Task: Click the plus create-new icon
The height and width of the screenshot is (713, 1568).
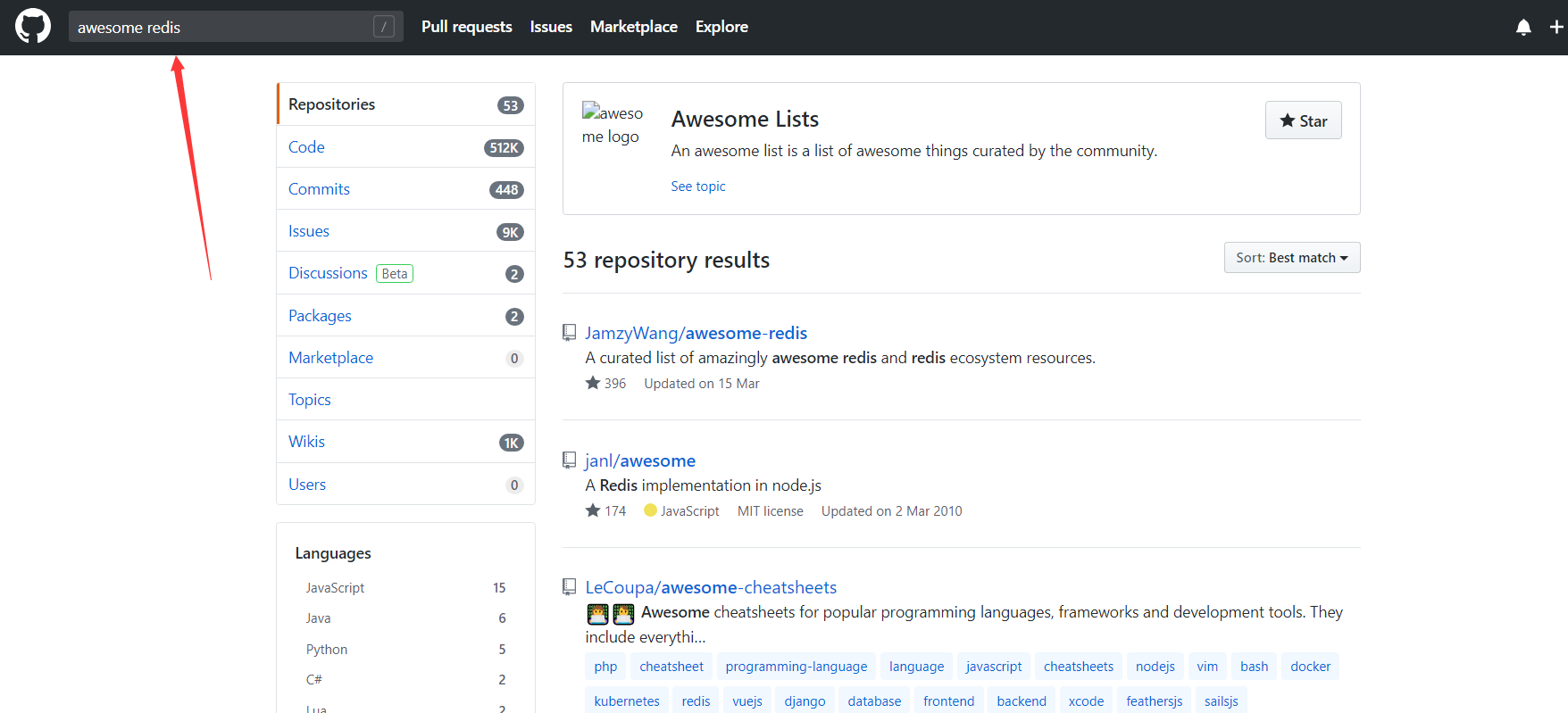Action: pyautogui.click(x=1555, y=28)
